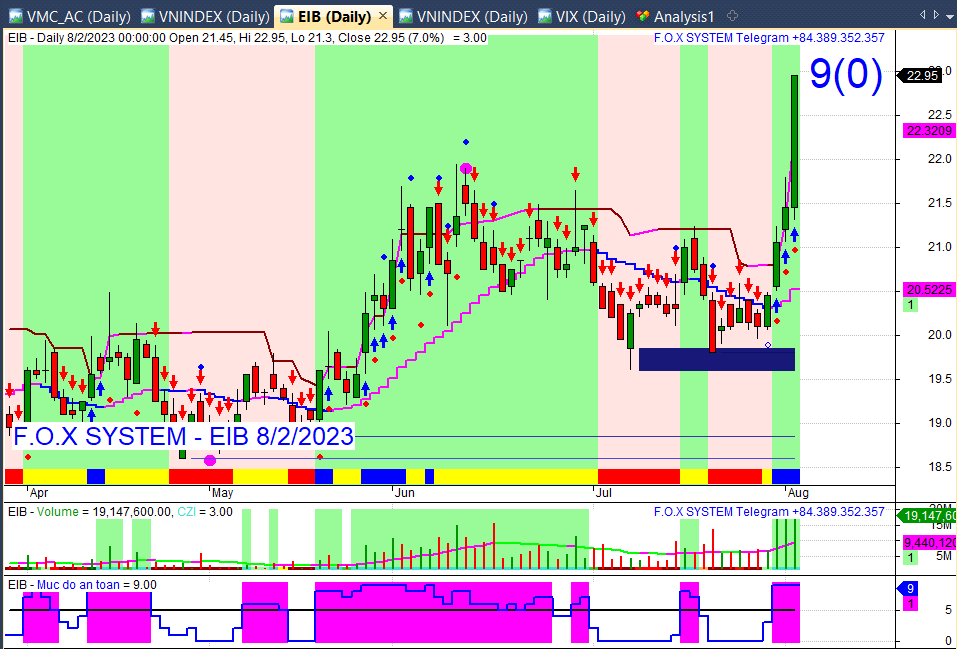The width and height of the screenshot is (957, 649).
Task: Click the green 19,147,60 volume label
Action: click(929, 516)
